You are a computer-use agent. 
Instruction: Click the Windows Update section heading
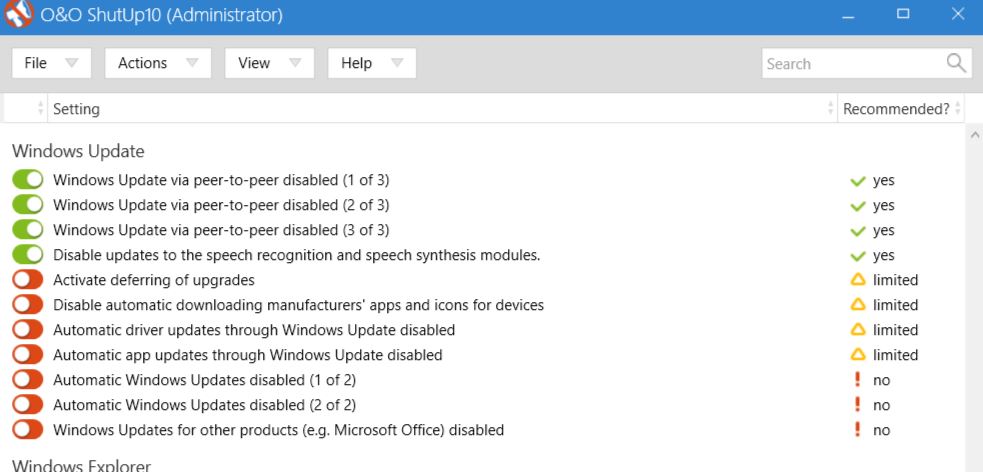point(78,151)
